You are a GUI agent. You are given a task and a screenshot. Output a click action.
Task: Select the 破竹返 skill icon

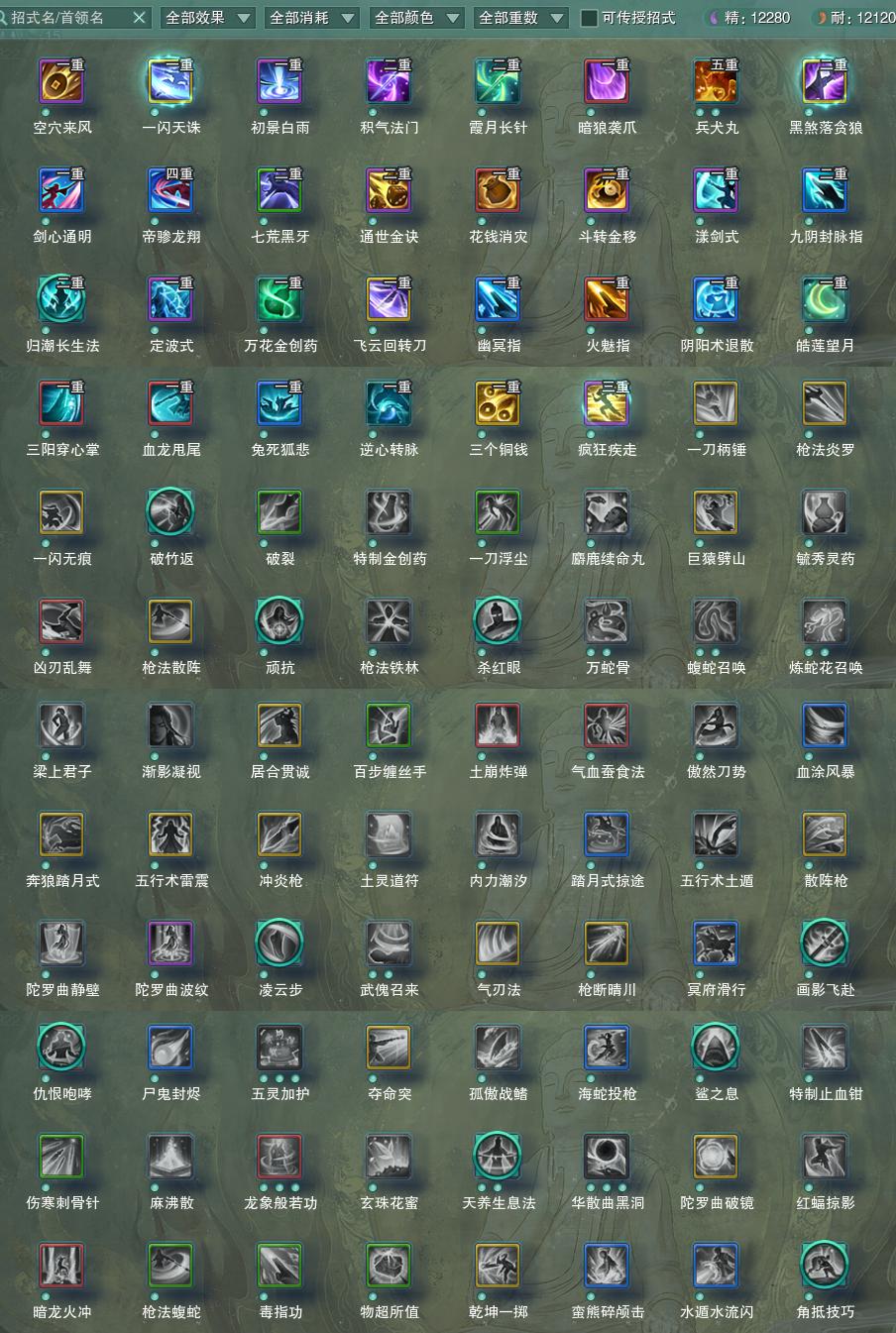[170, 513]
